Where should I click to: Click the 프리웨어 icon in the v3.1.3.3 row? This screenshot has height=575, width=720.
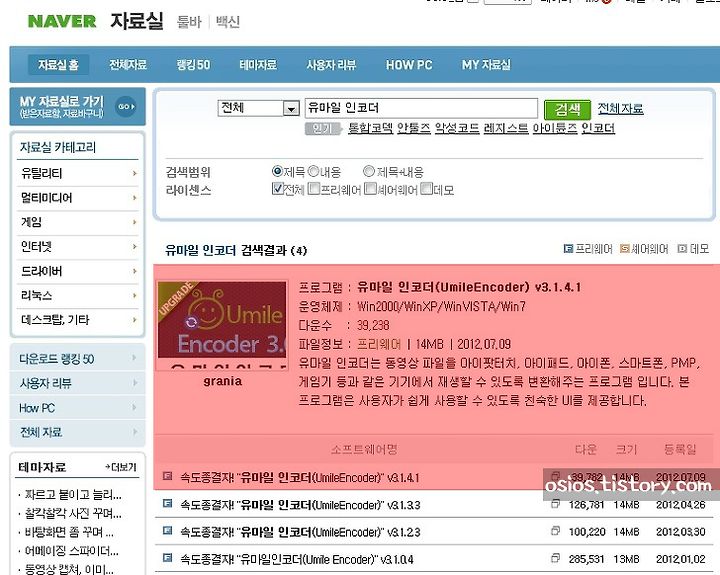click(x=168, y=503)
